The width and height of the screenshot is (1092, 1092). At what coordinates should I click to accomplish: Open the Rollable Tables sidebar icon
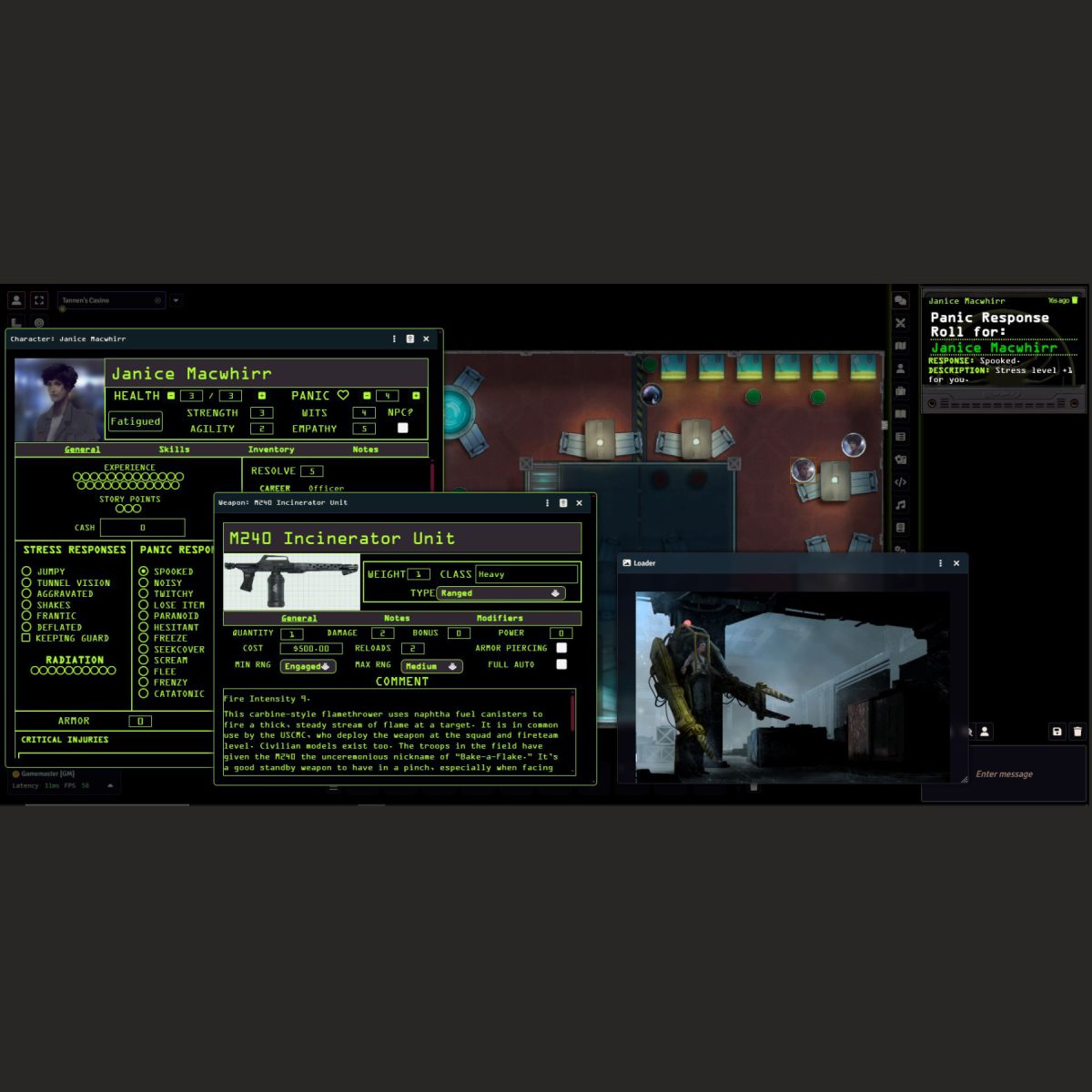pos(900,437)
